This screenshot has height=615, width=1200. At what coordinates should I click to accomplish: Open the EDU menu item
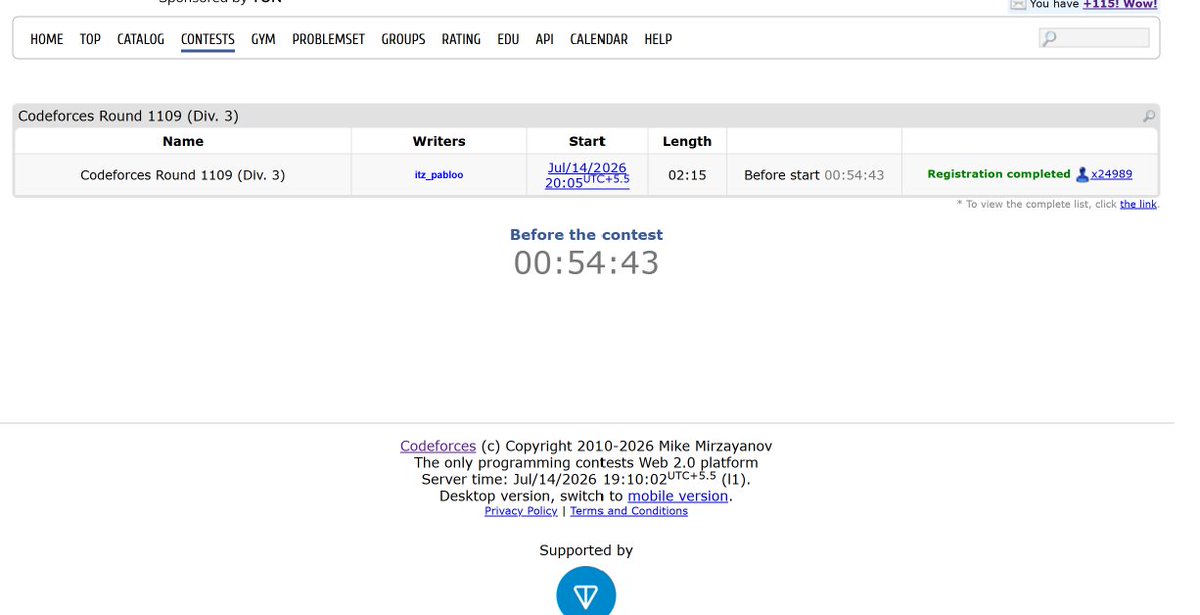[x=508, y=39]
